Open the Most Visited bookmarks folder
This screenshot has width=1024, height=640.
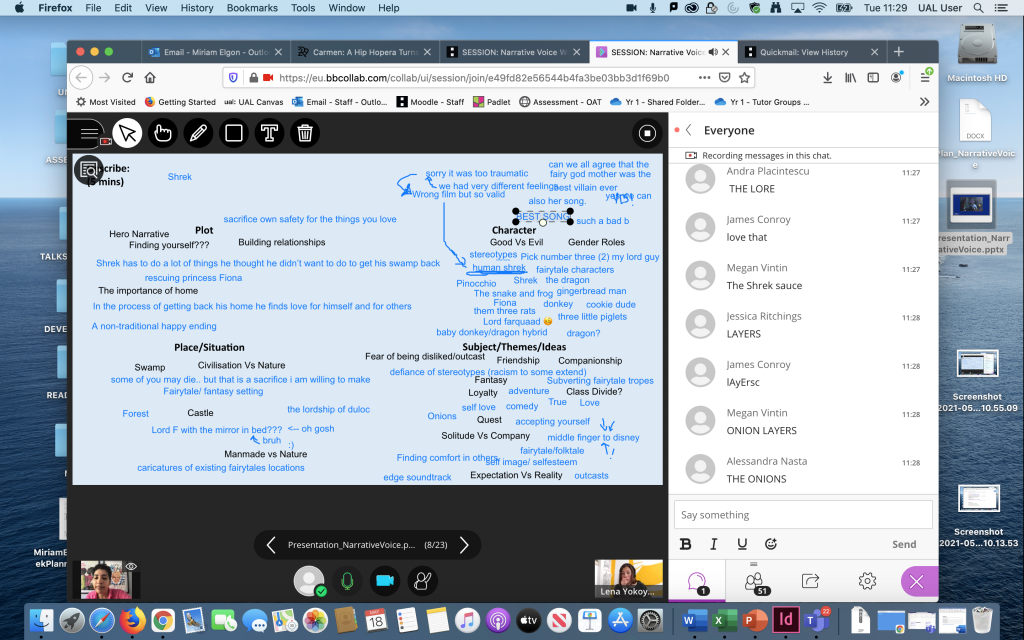106,102
